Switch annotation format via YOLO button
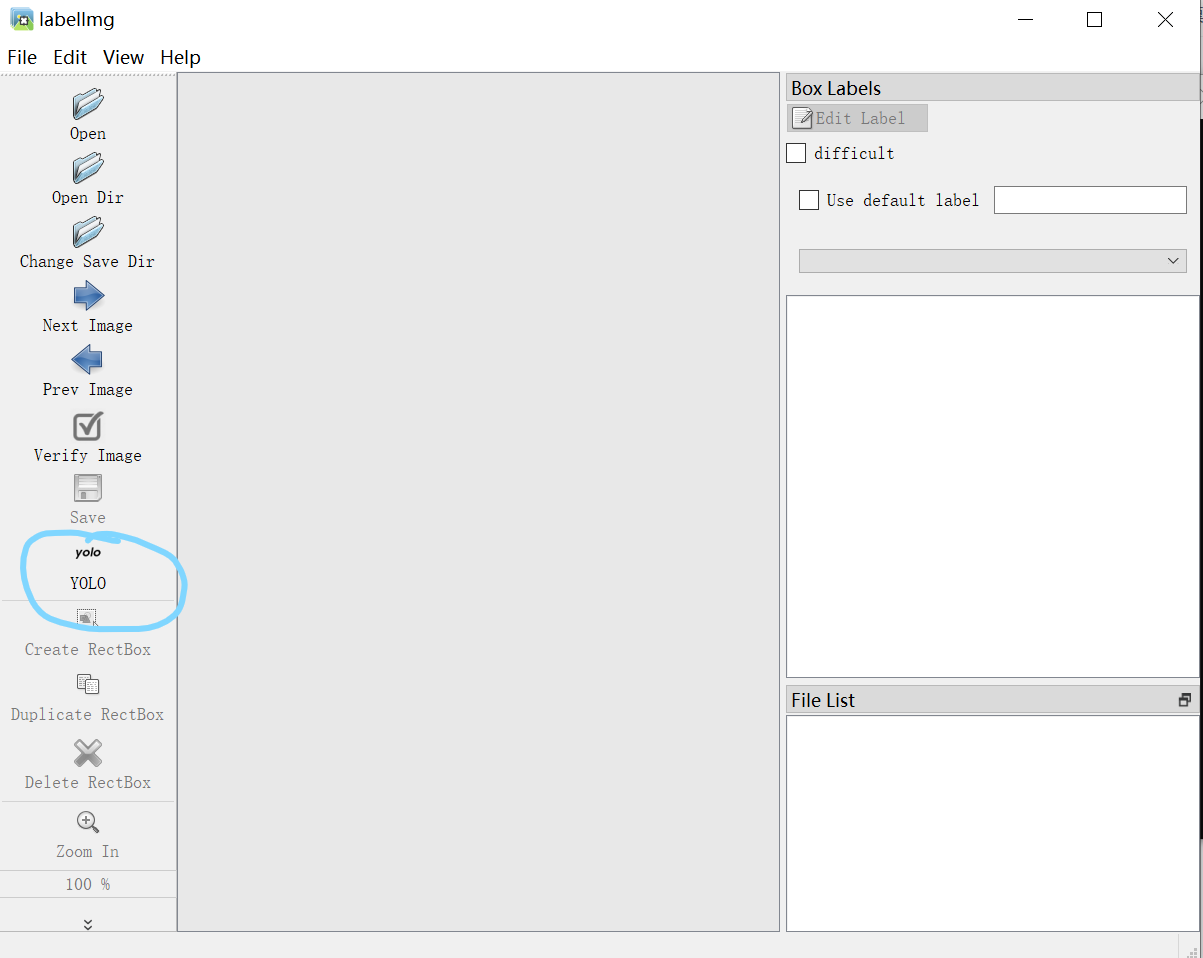This screenshot has width=1203, height=958. (88, 568)
